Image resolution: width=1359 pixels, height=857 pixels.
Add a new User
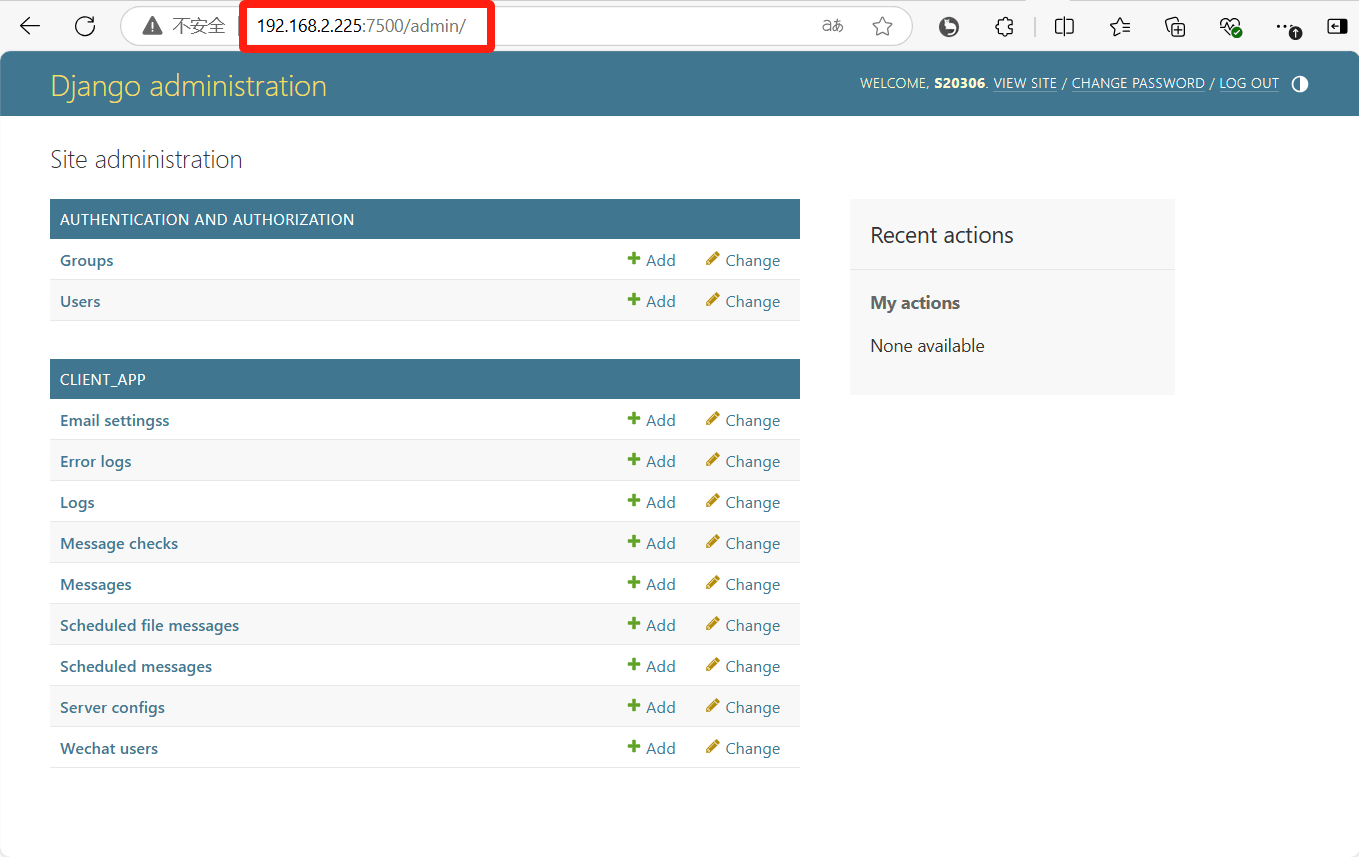point(652,301)
